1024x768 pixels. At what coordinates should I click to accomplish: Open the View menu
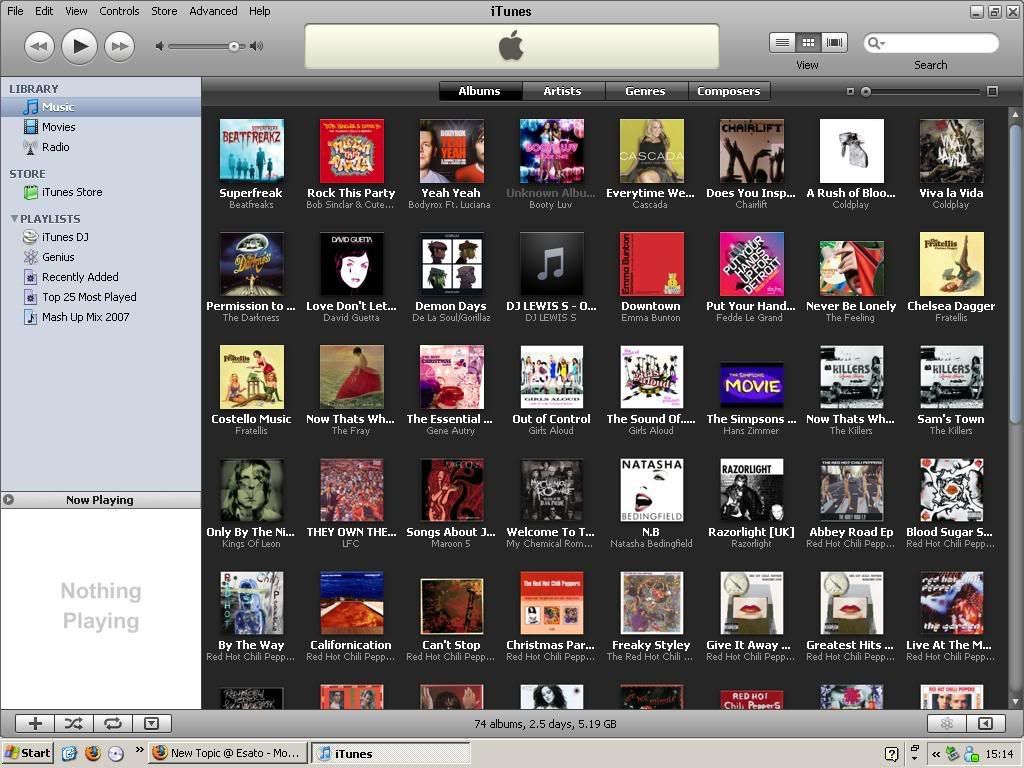[76, 11]
